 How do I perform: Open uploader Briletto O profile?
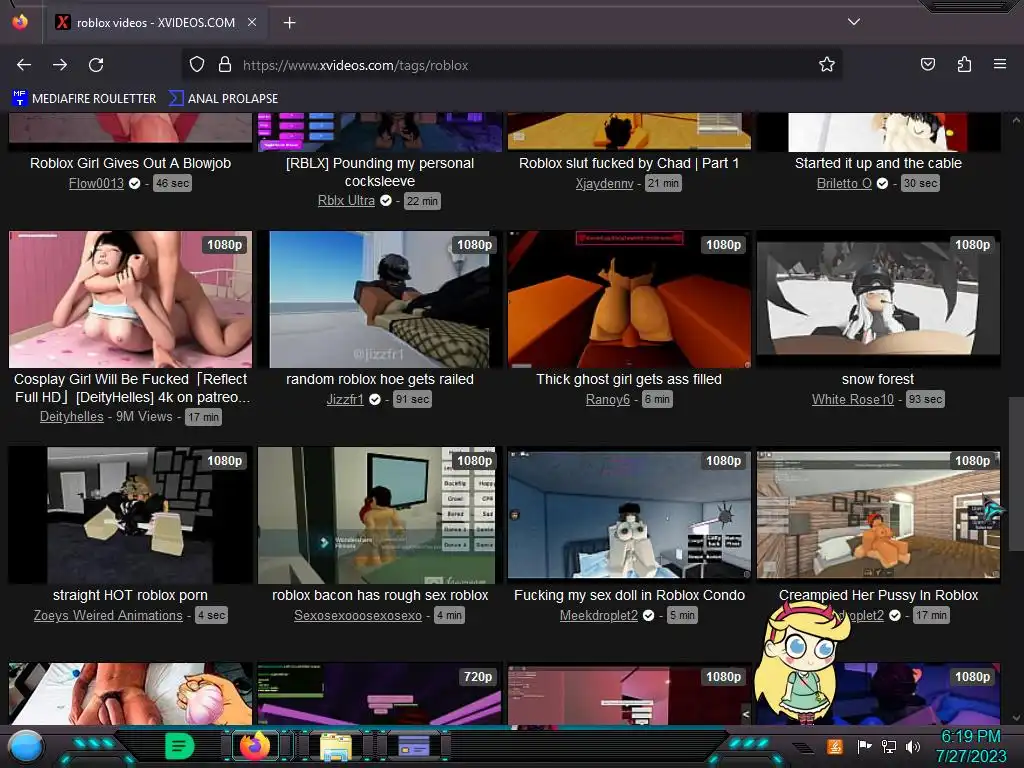[844, 184]
